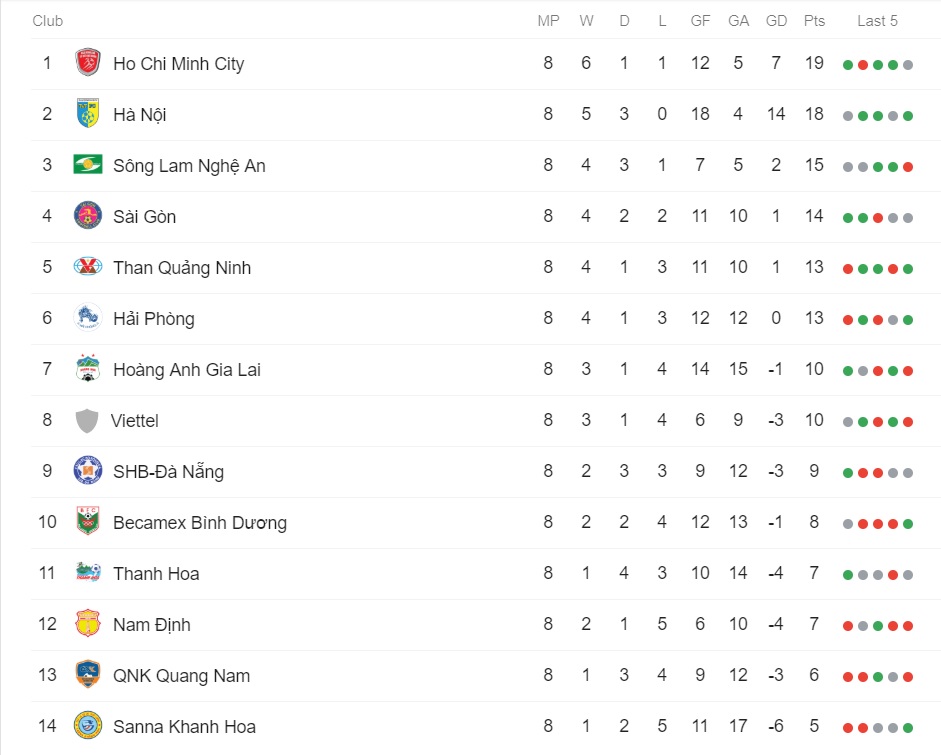
Task: Click the Ho Chi Minh City club crest
Action: point(88,62)
